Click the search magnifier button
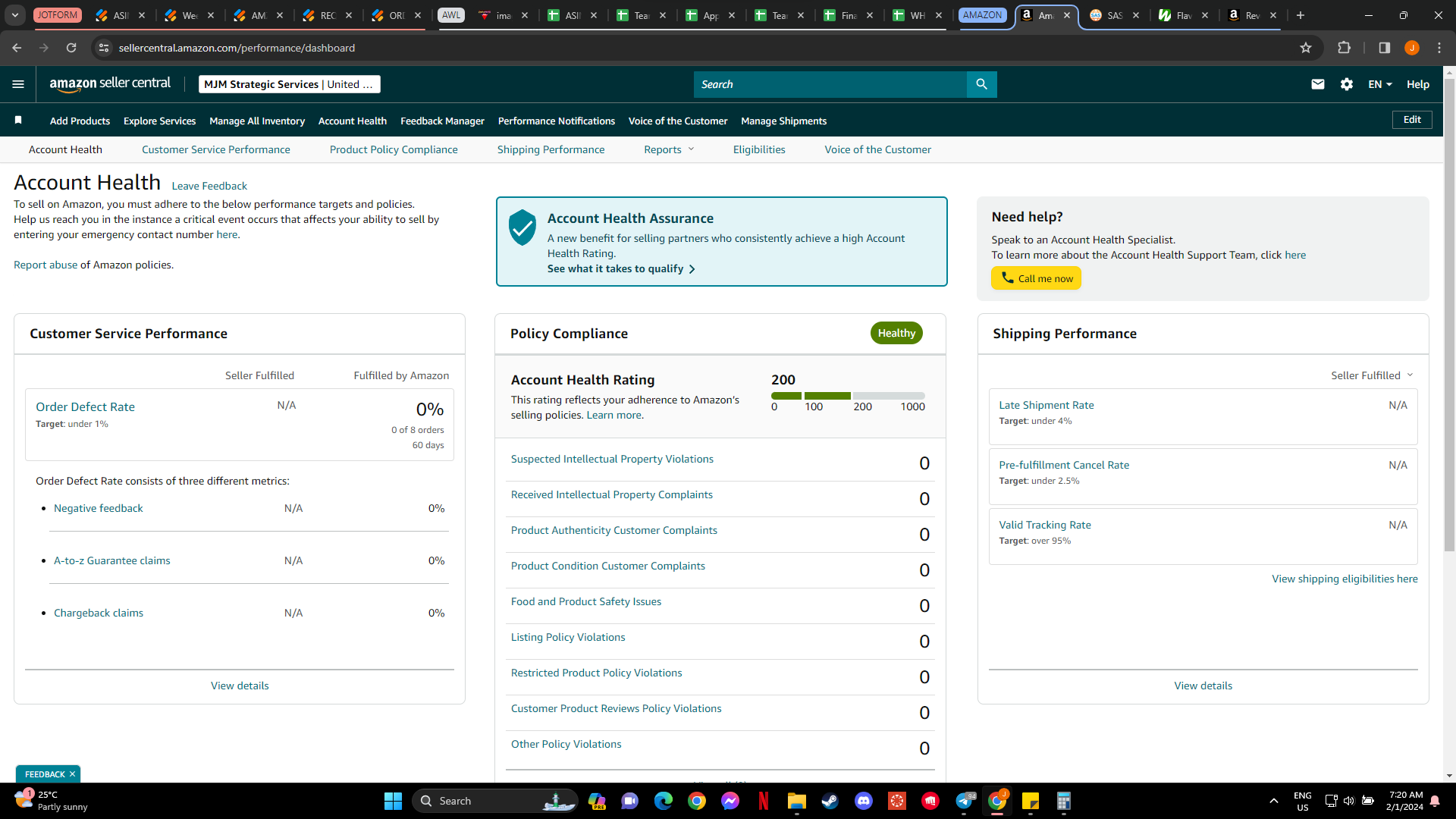Screen dimensions: 1456x819 (x=981, y=84)
